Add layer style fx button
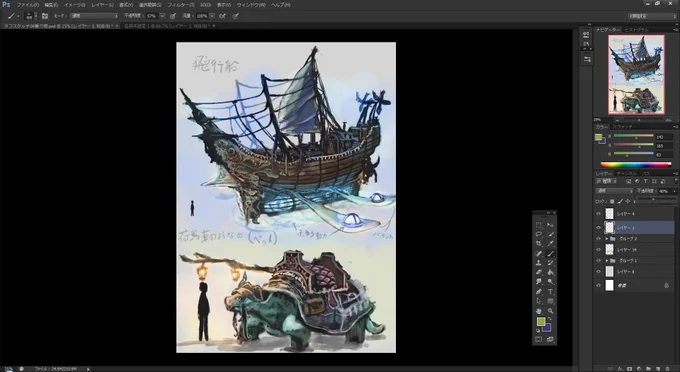Viewport: 680px width, 372px height. pyautogui.click(x=621, y=369)
